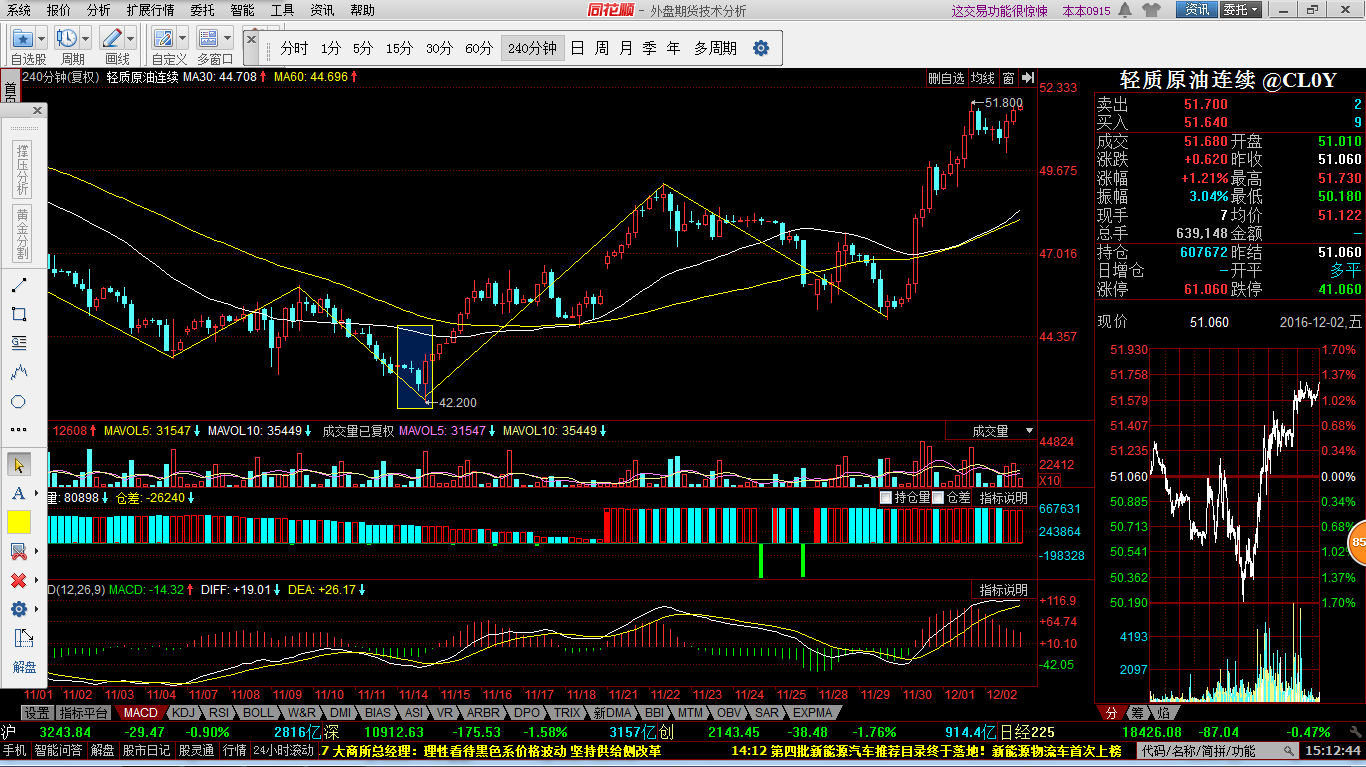Click the 撑压分析 side button

point(23,168)
